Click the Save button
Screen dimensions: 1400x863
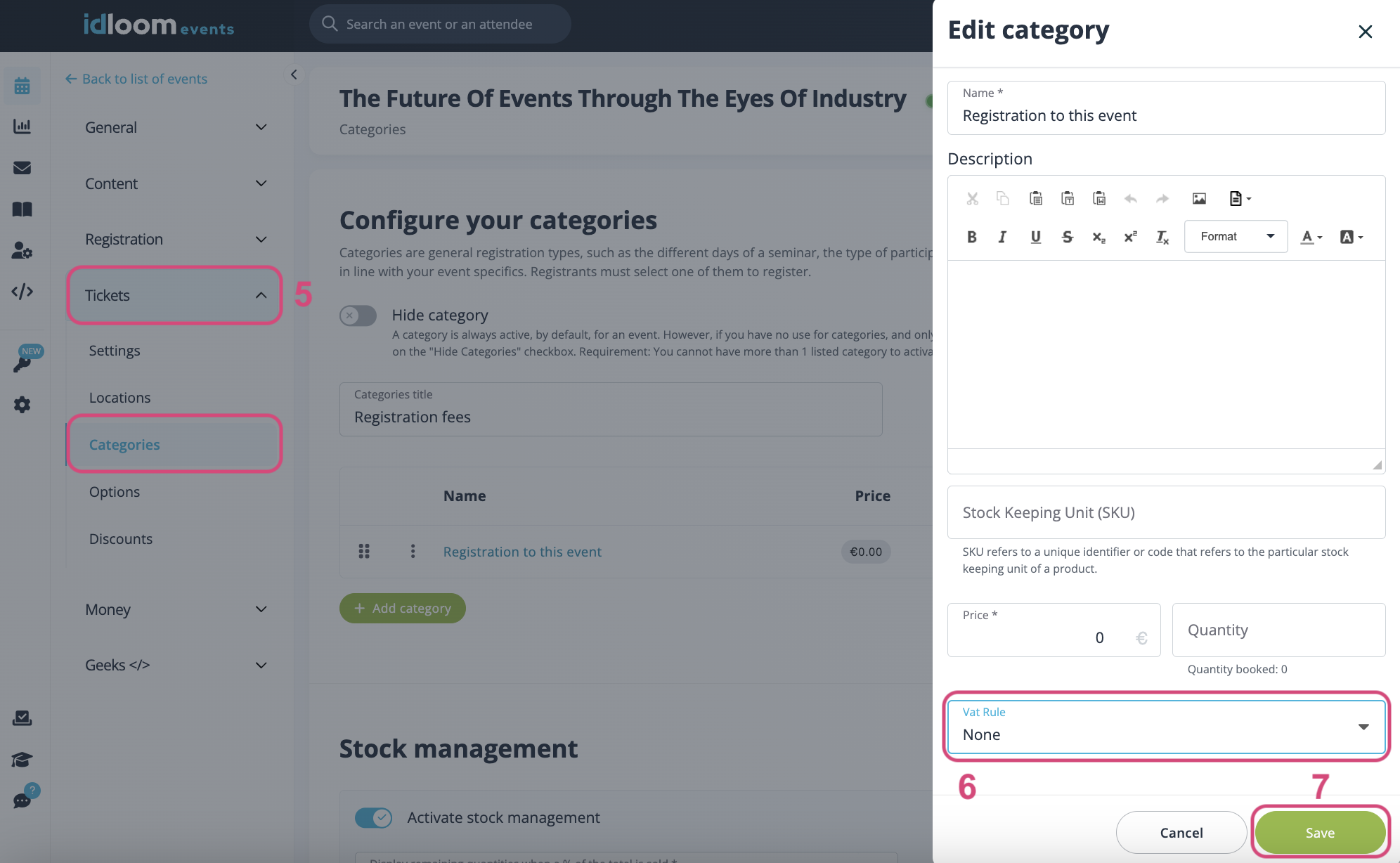[x=1321, y=832]
